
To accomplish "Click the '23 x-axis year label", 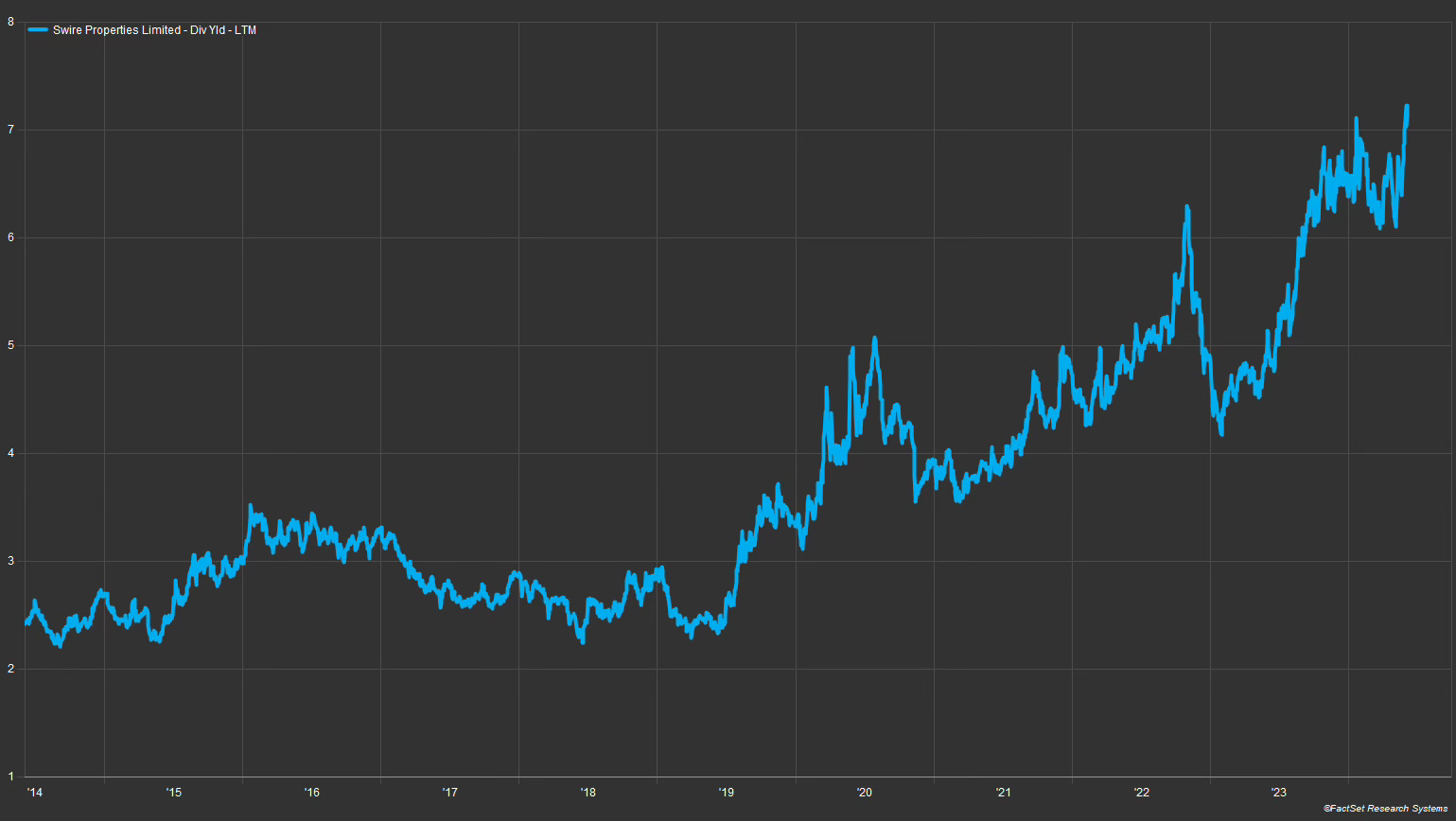I will [x=1279, y=792].
